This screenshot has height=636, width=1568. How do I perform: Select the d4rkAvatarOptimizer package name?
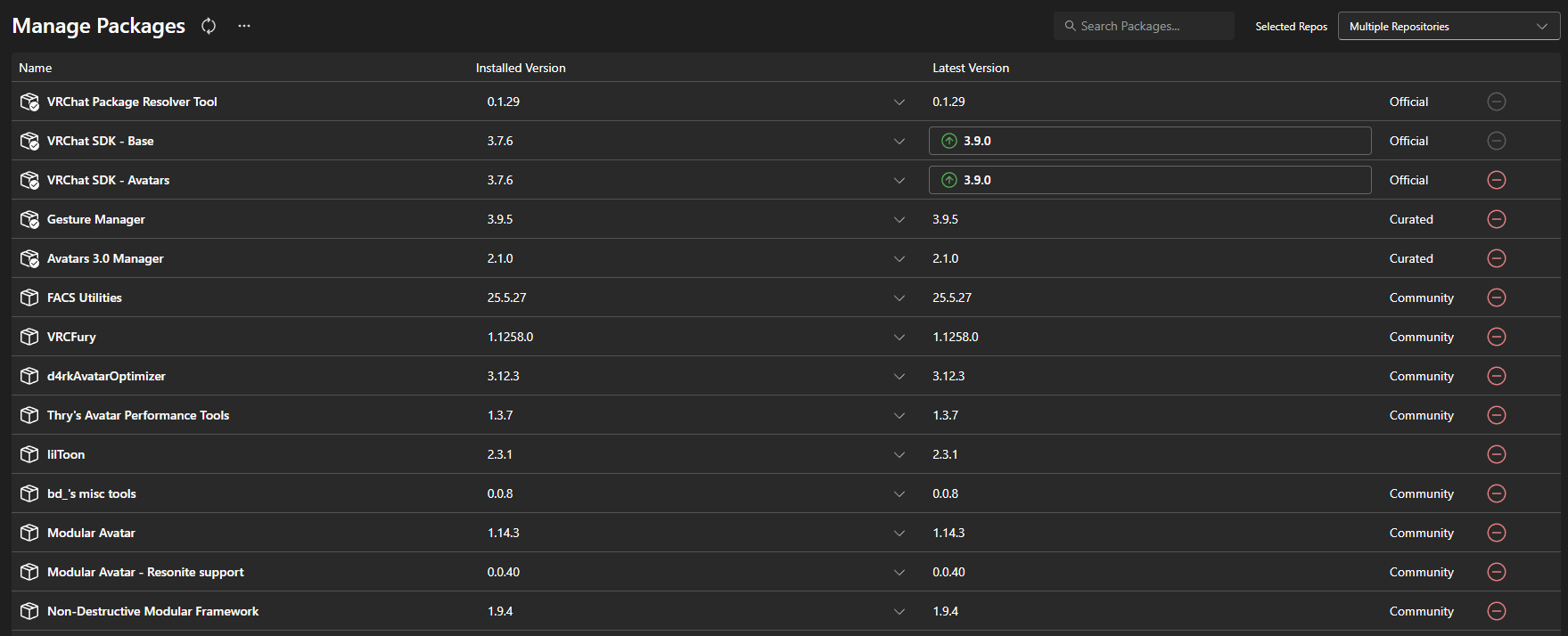[x=106, y=376]
